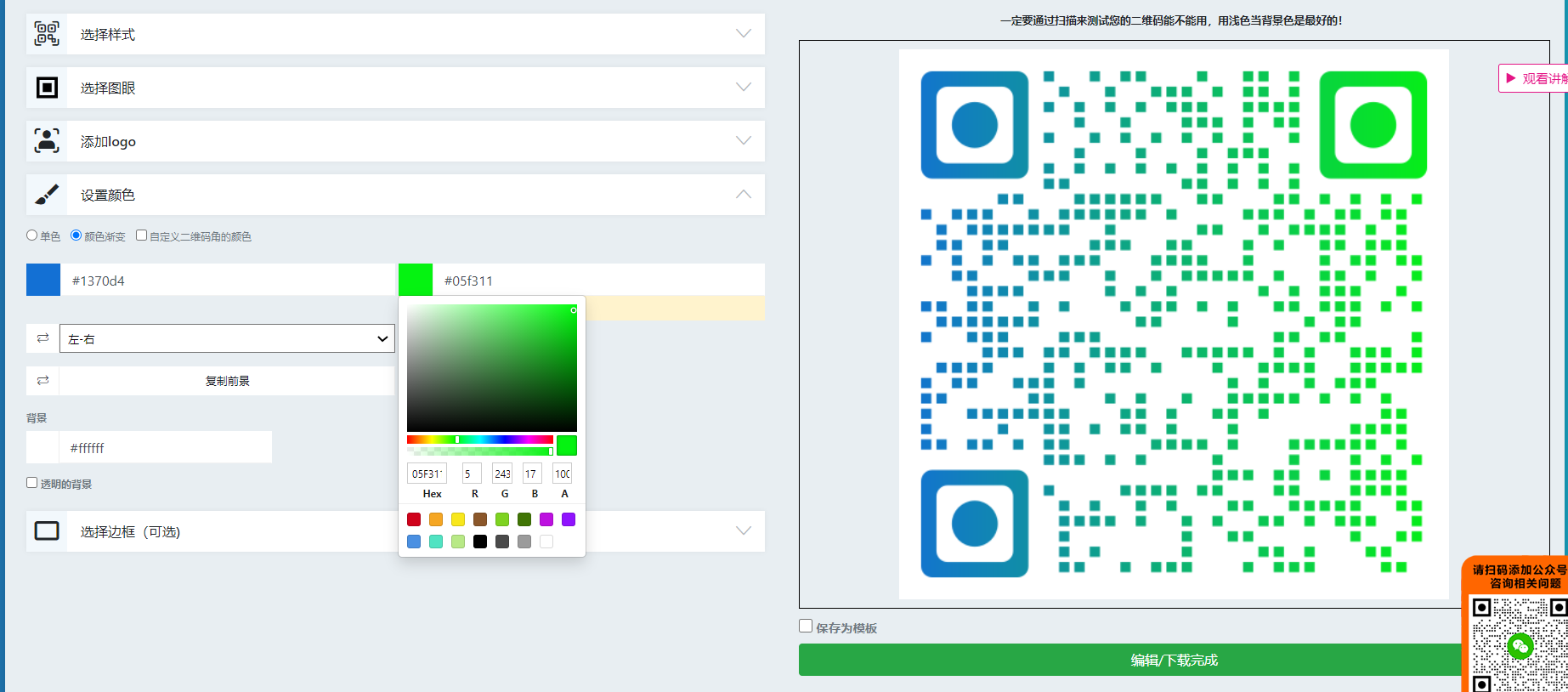Pick the dark gray preset color swatch
Viewport: 1568px width, 692px height.
[502, 542]
